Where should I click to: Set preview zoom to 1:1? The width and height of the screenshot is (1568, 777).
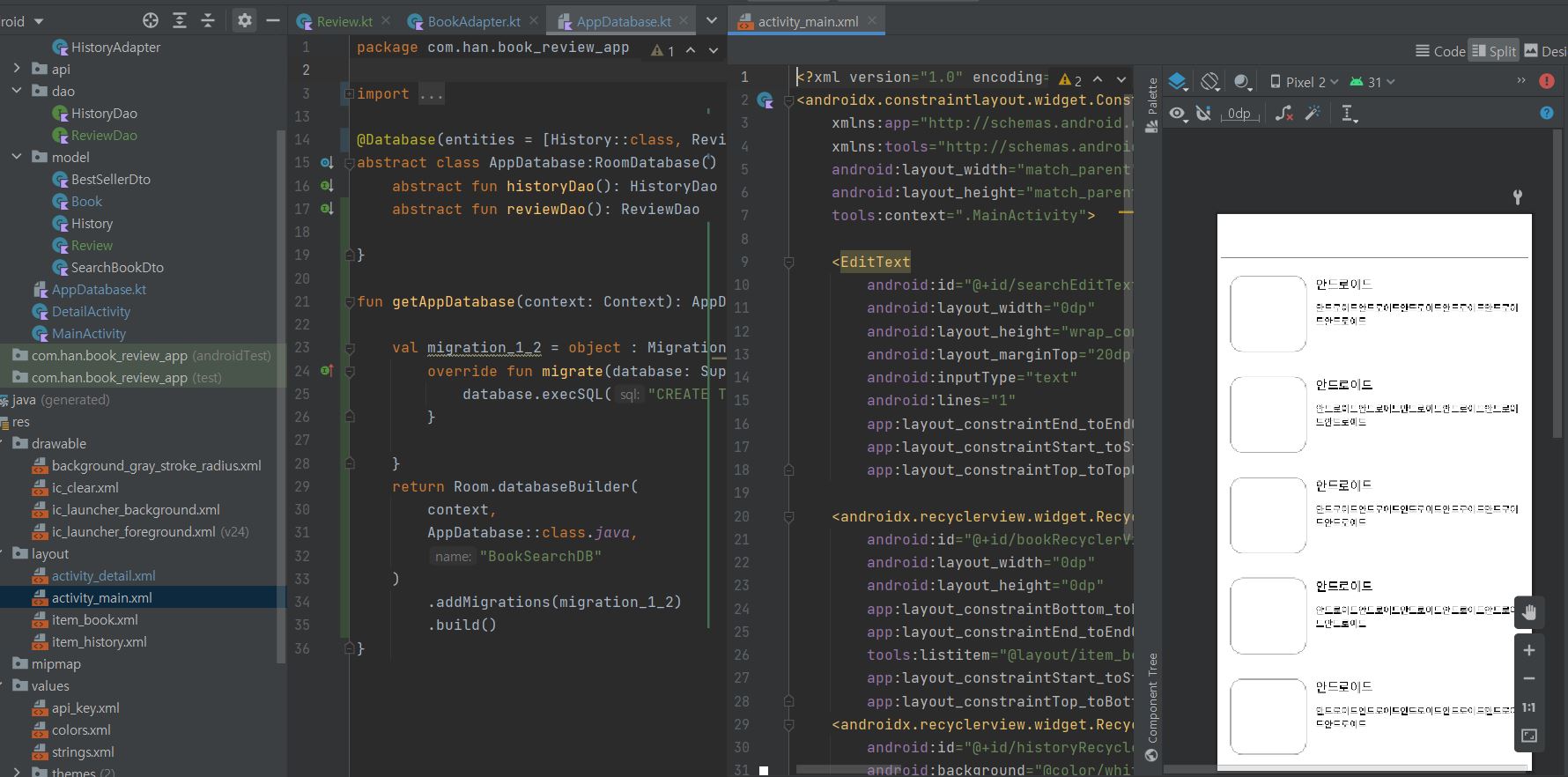(1529, 707)
